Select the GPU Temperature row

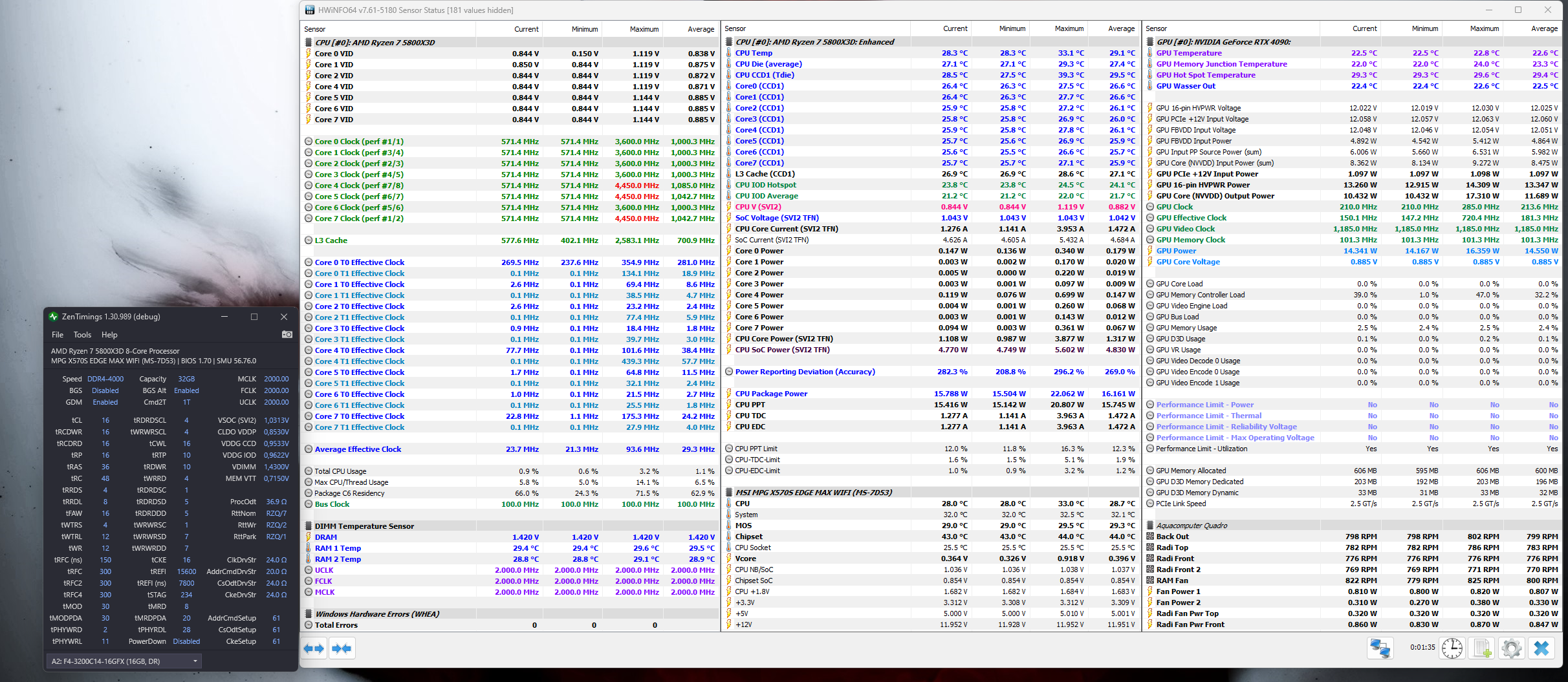(1353, 53)
